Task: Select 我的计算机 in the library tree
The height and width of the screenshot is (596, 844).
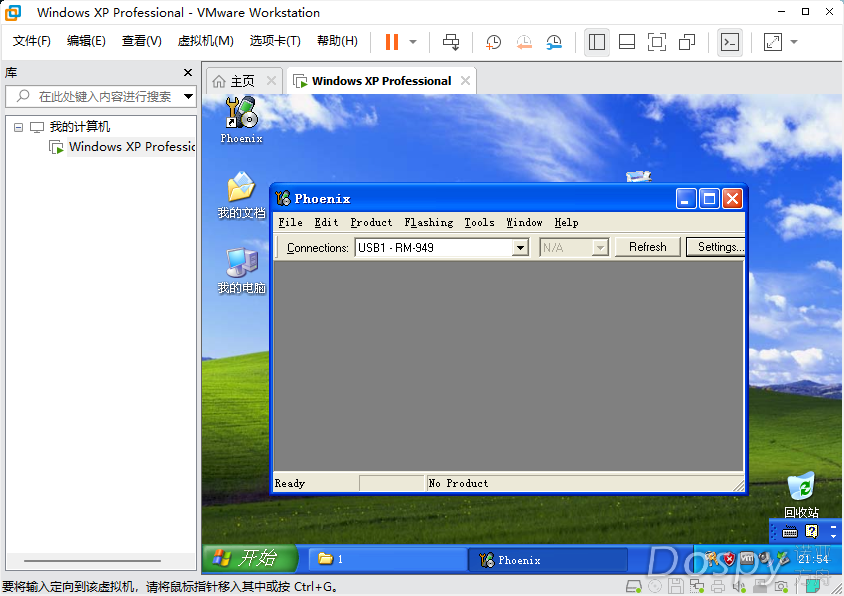Action: [x=80, y=127]
